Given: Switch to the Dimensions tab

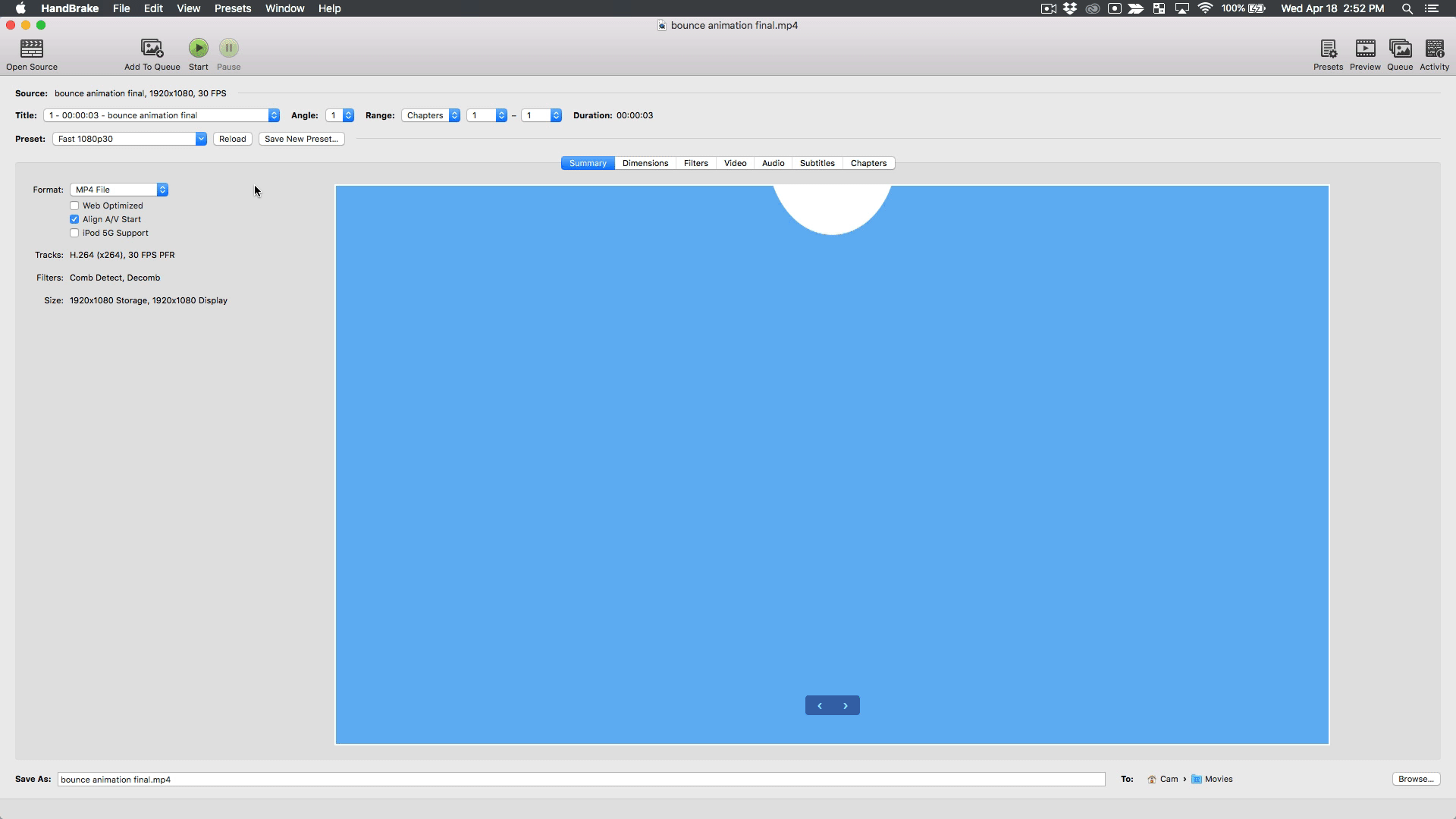Looking at the screenshot, I should point(645,163).
